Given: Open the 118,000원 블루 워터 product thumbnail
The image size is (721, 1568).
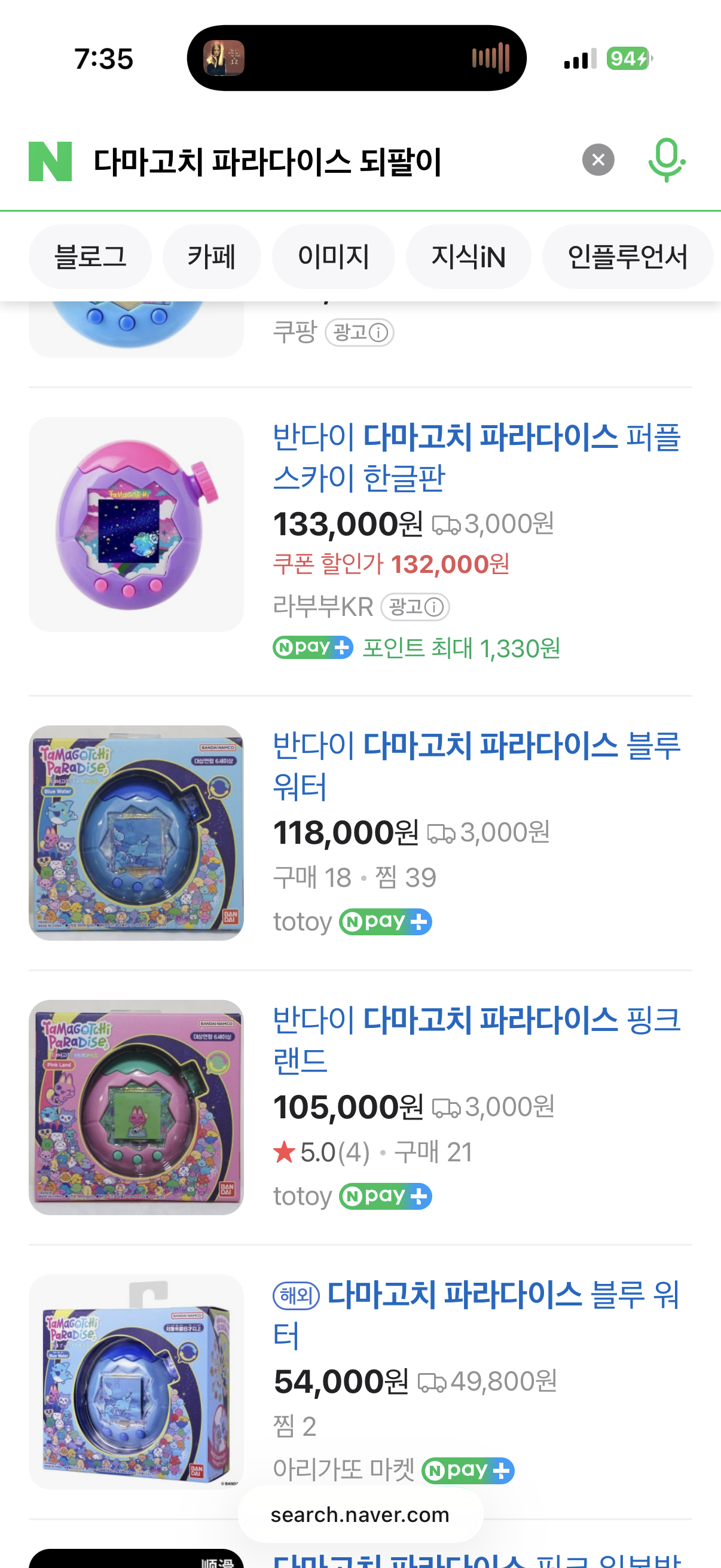Looking at the screenshot, I should [x=136, y=832].
